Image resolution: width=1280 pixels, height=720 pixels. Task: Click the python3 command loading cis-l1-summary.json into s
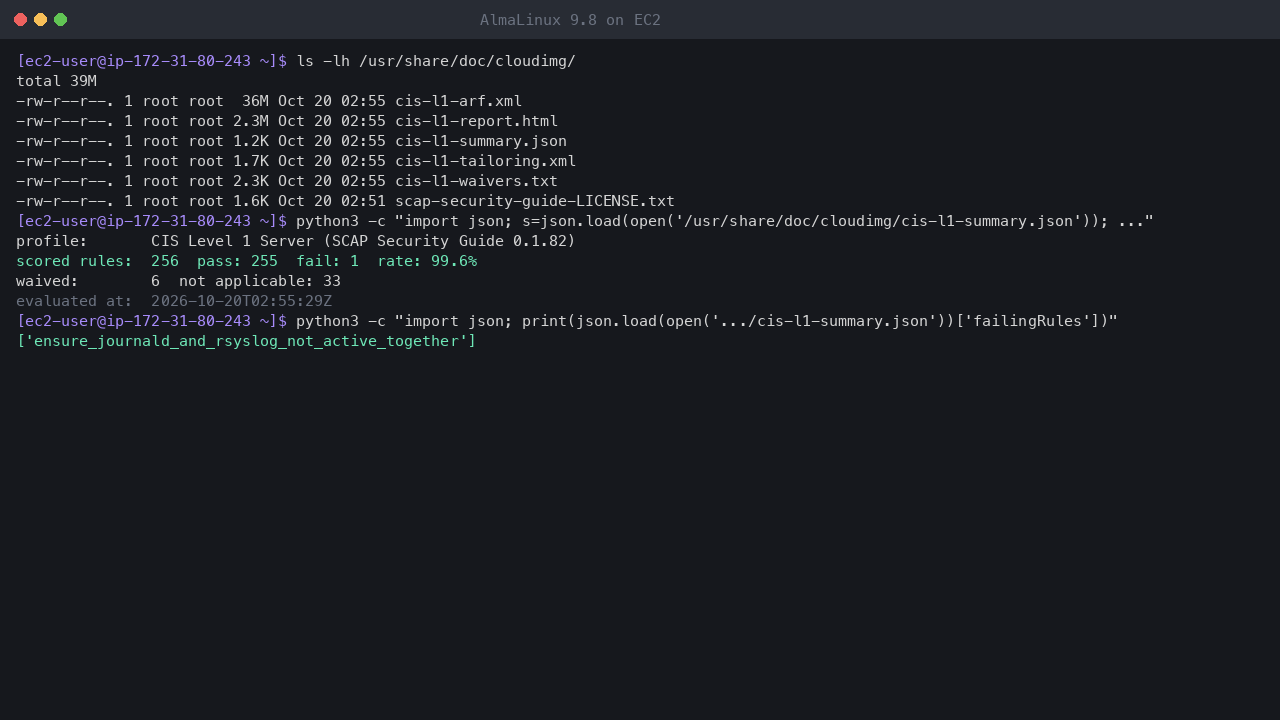pos(725,221)
